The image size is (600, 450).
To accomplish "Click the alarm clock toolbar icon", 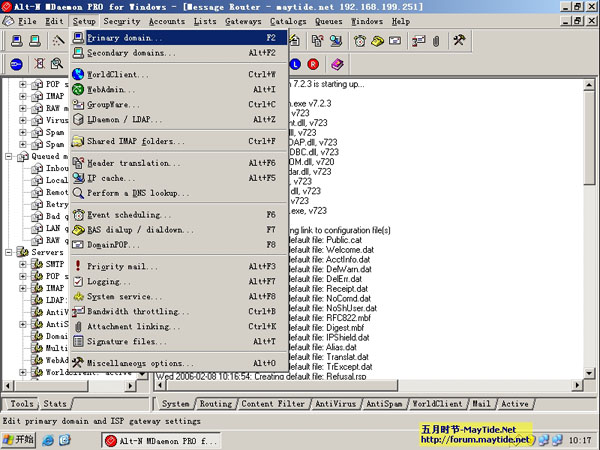I will (360, 42).
